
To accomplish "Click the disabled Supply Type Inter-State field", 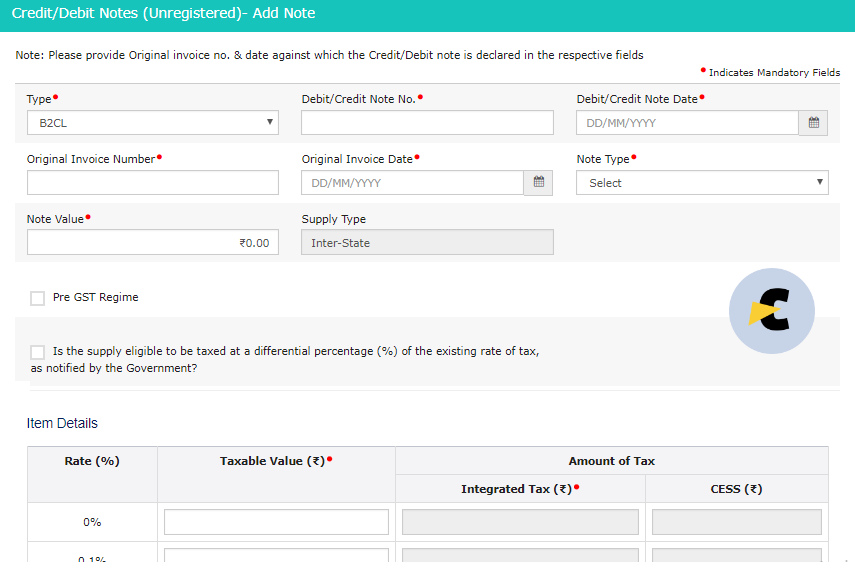I will pos(428,243).
